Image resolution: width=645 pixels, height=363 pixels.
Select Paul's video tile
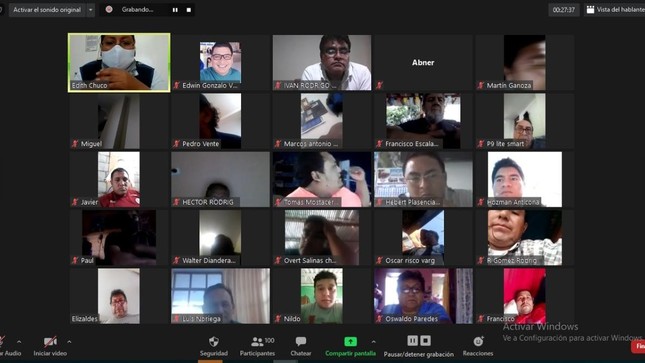click(x=119, y=238)
